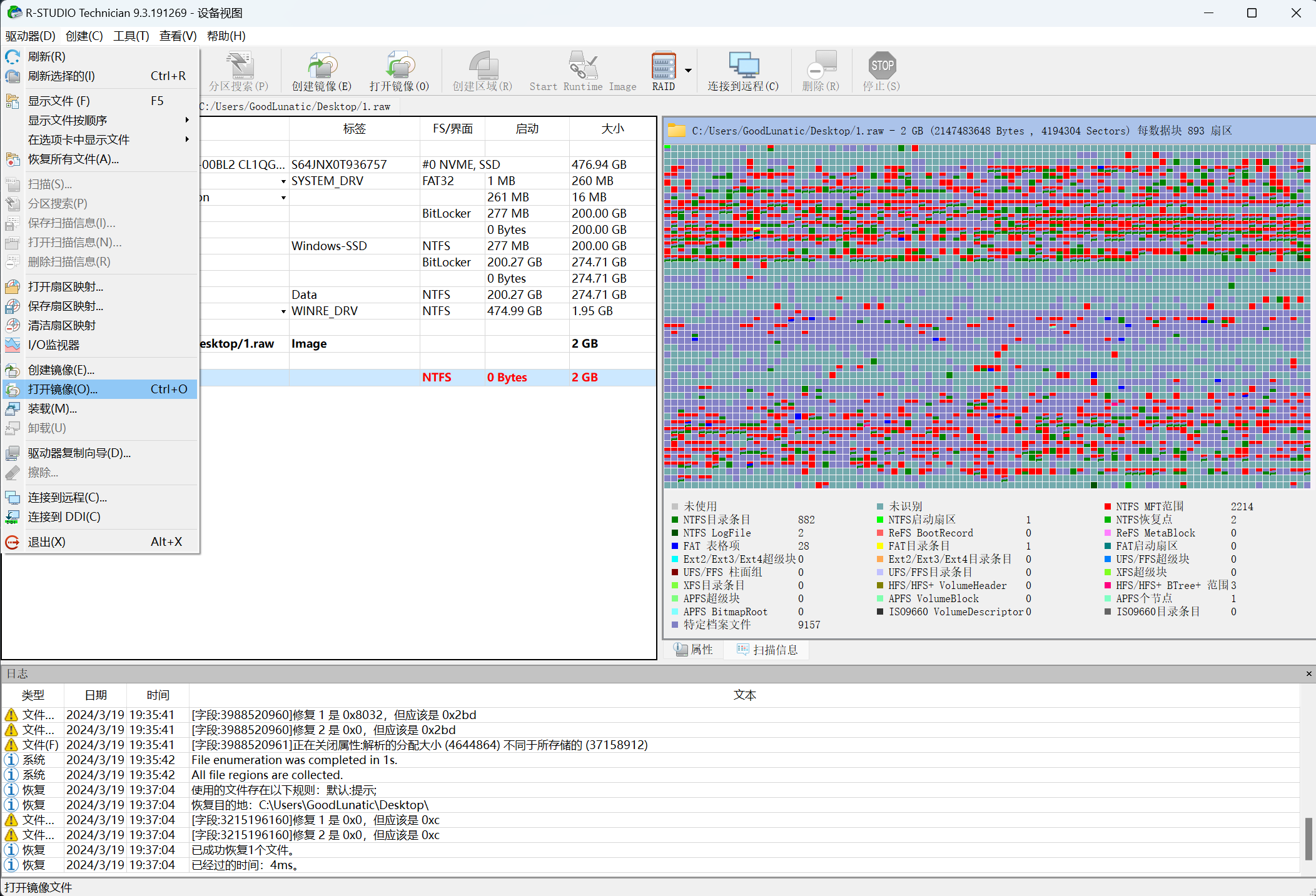
Task: Click the Start Runtime Image toolbar icon
Action: [582, 71]
